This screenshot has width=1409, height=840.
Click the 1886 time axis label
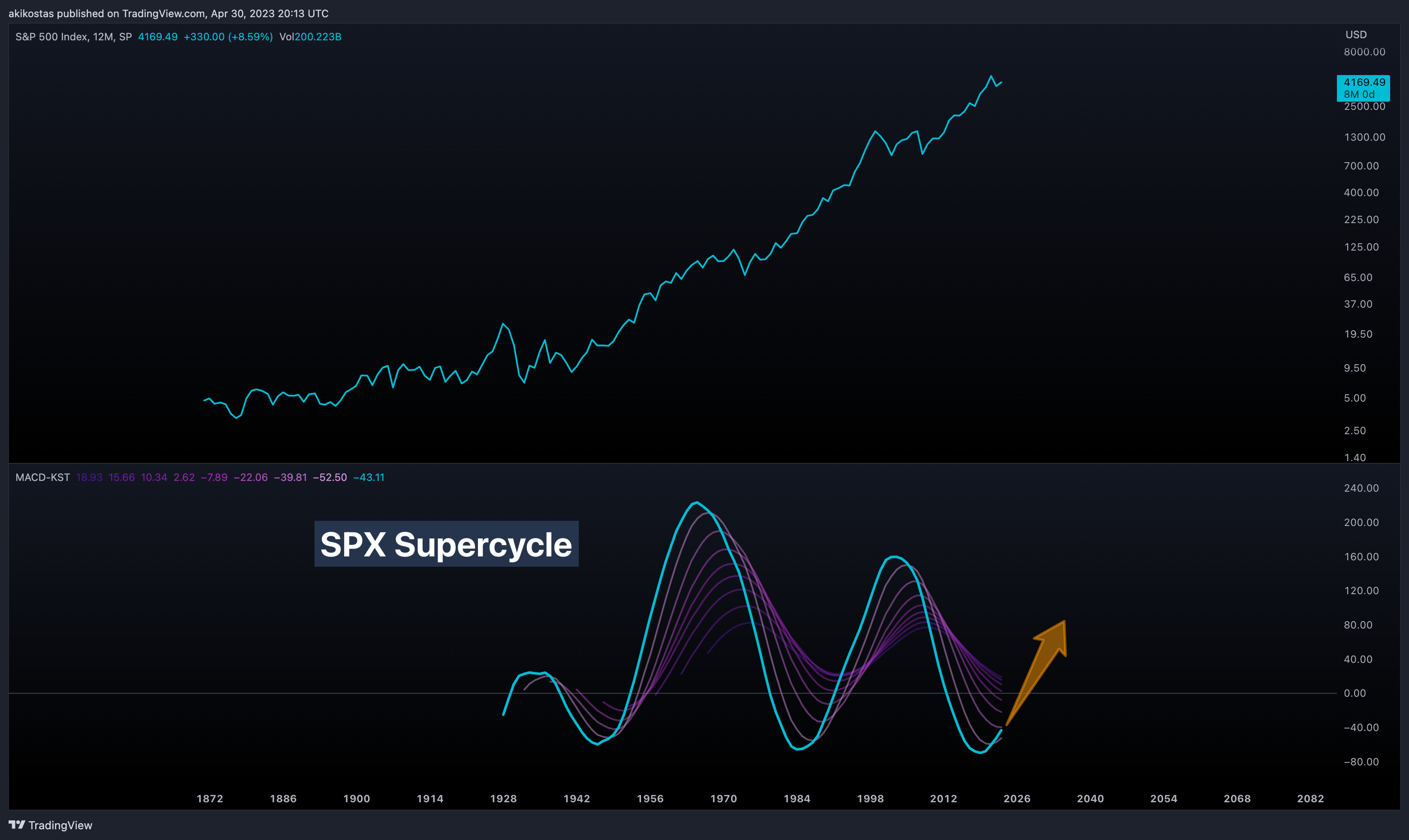283,799
